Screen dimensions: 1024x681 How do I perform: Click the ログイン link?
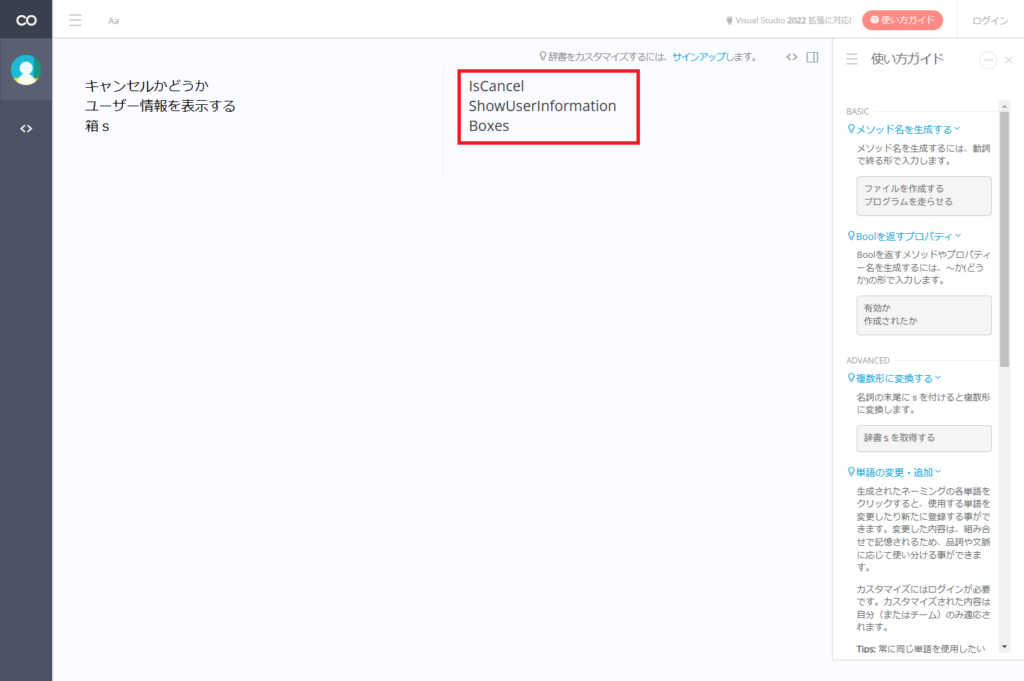tap(990, 20)
